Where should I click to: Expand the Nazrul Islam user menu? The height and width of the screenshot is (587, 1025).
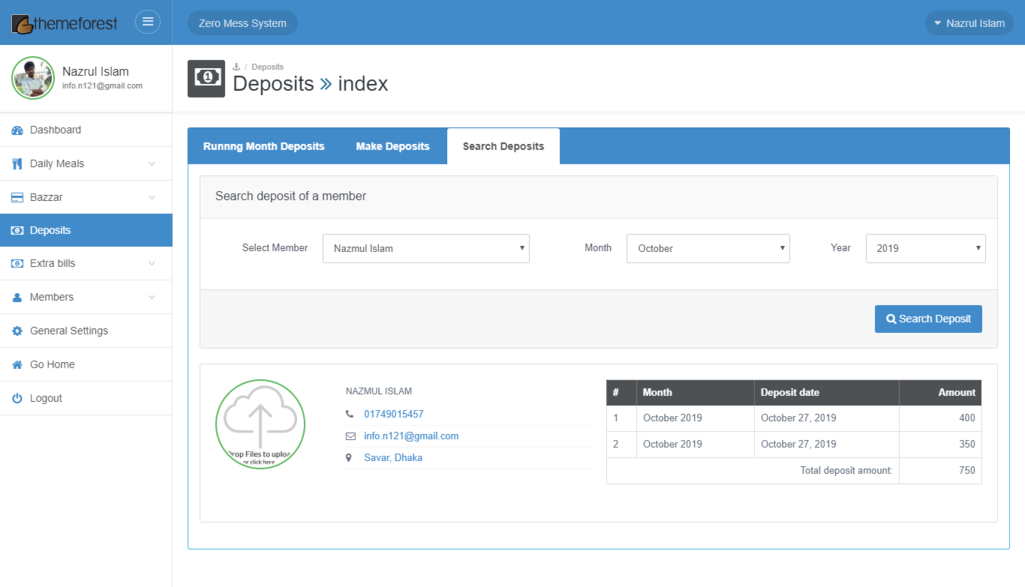point(968,23)
